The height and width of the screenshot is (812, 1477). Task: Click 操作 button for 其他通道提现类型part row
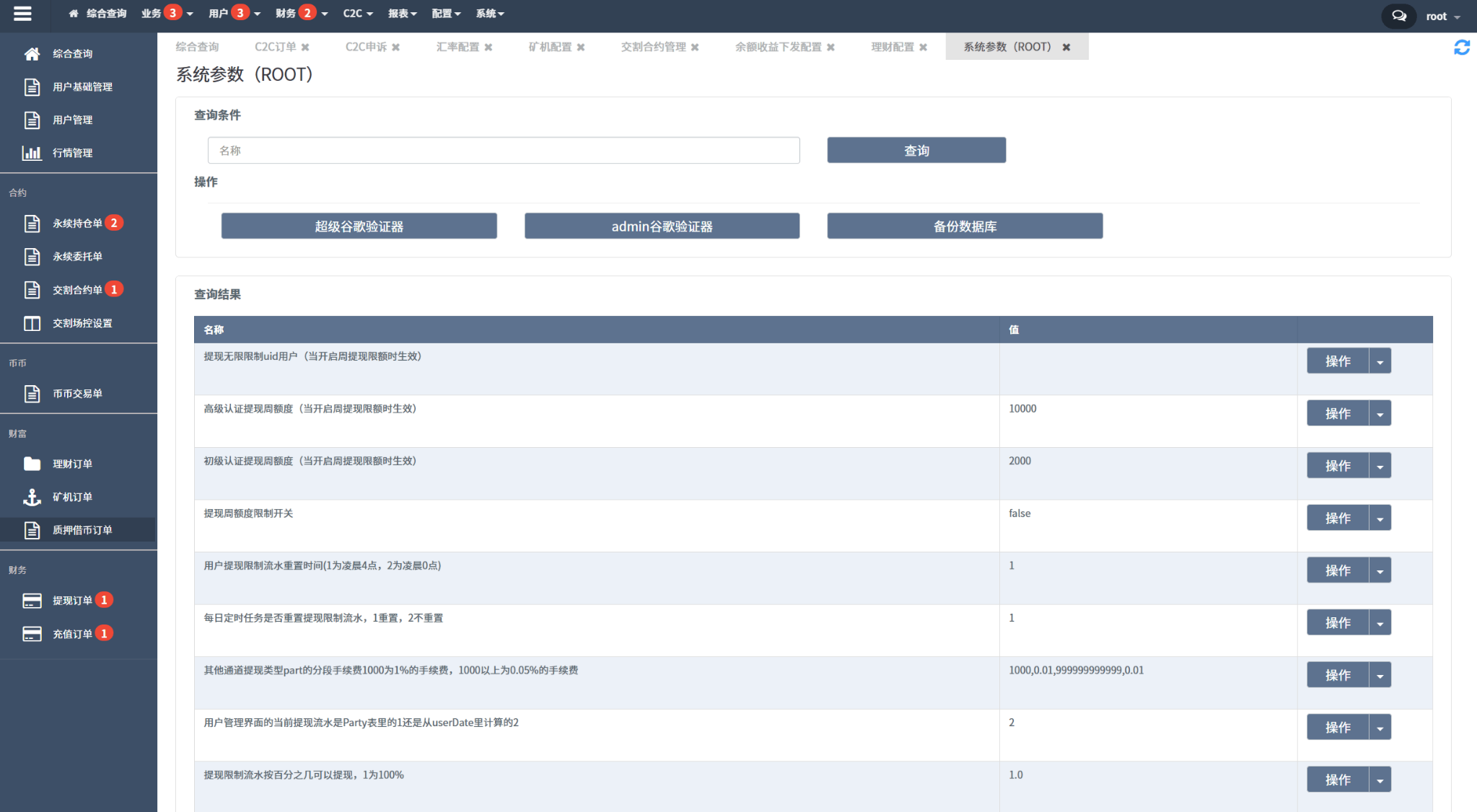pyautogui.click(x=1338, y=675)
